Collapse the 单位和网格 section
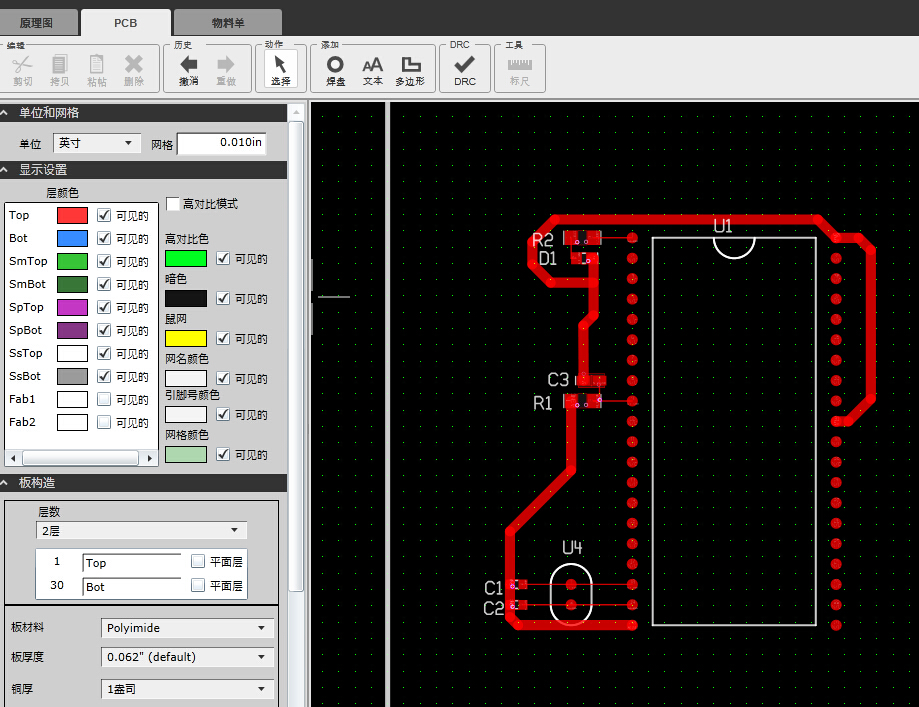Image resolution: width=919 pixels, height=707 pixels. click(x=5, y=113)
